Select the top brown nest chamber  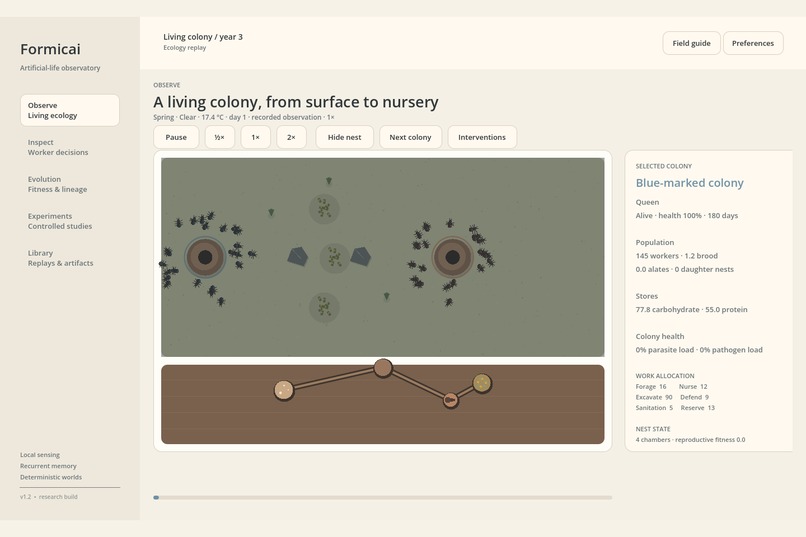click(x=383, y=368)
